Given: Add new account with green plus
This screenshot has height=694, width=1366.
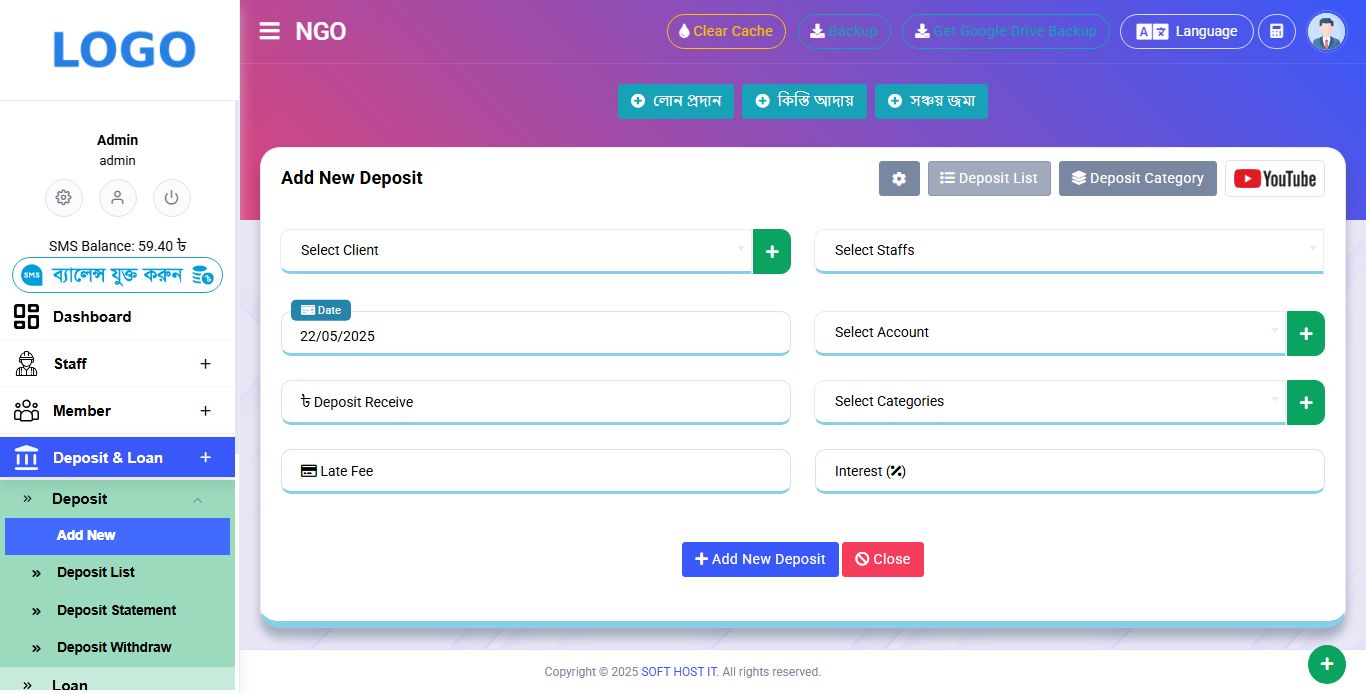Looking at the screenshot, I should [x=1306, y=333].
